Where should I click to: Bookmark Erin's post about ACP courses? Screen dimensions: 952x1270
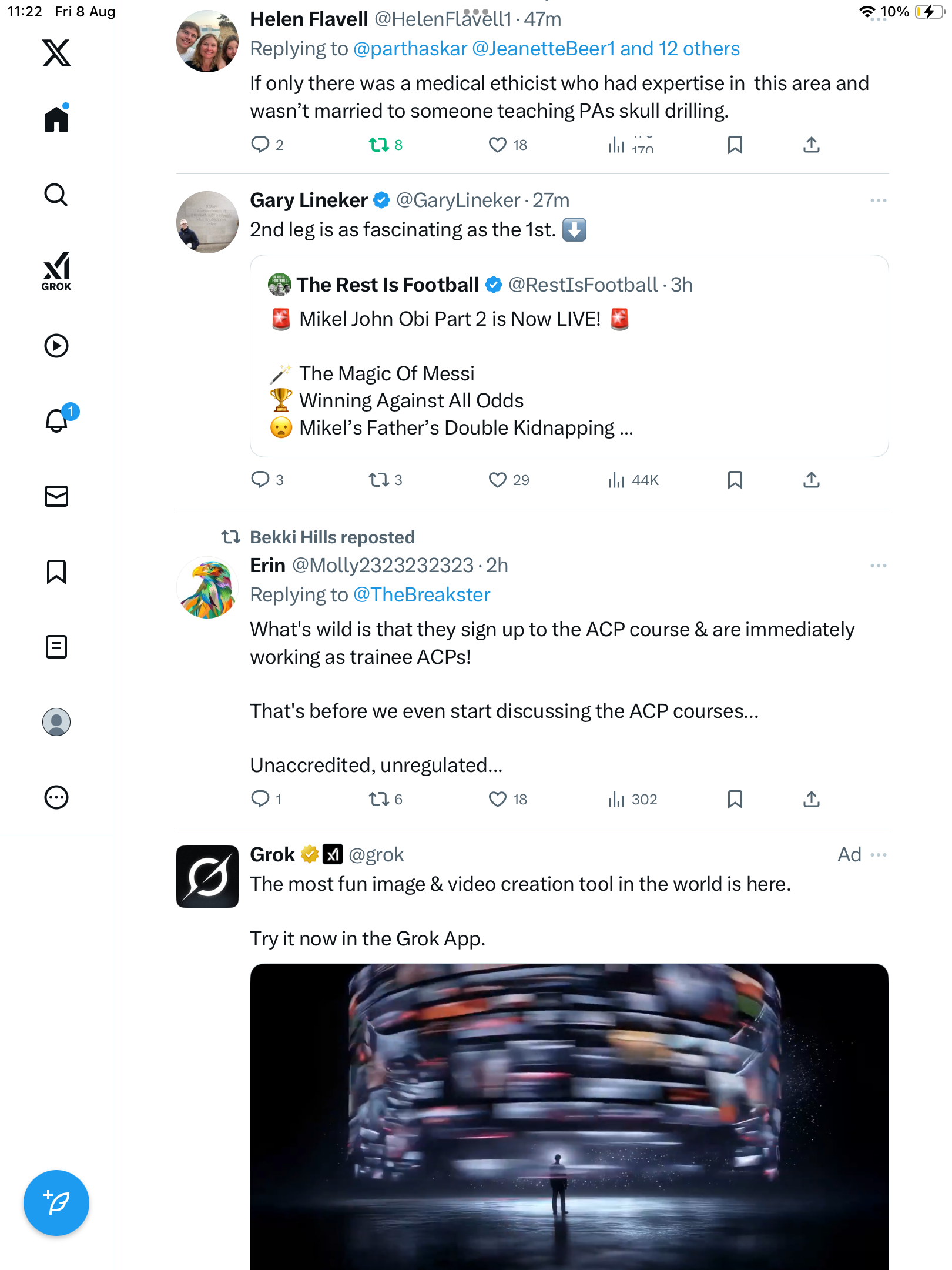click(x=735, y=799)
